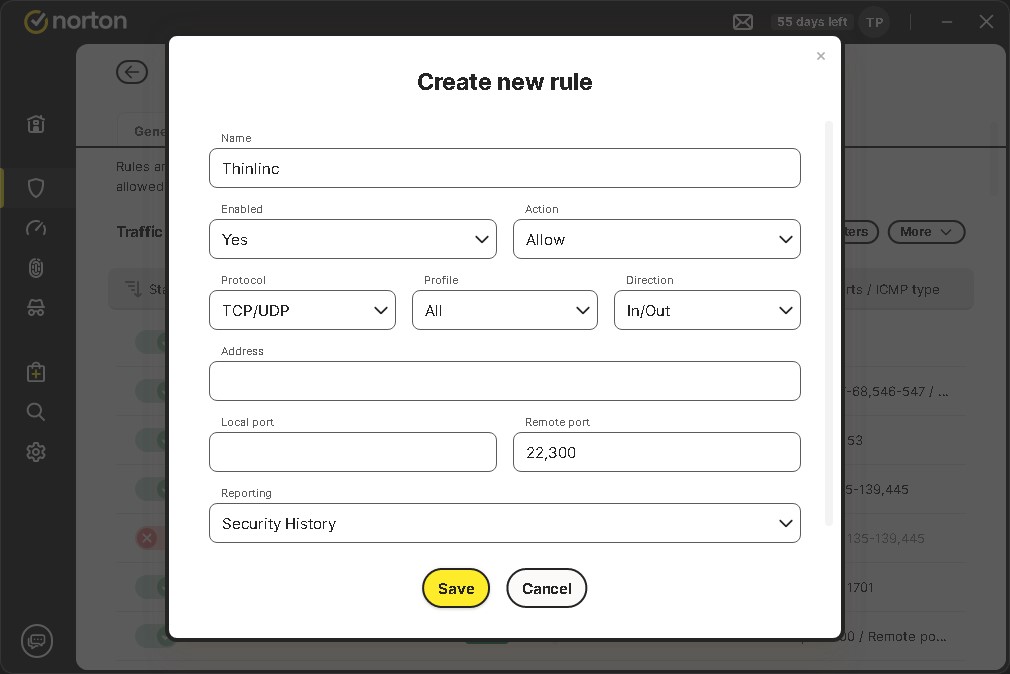Click the fingerprint Privacy sidebar icon

(x=36, y=268)
